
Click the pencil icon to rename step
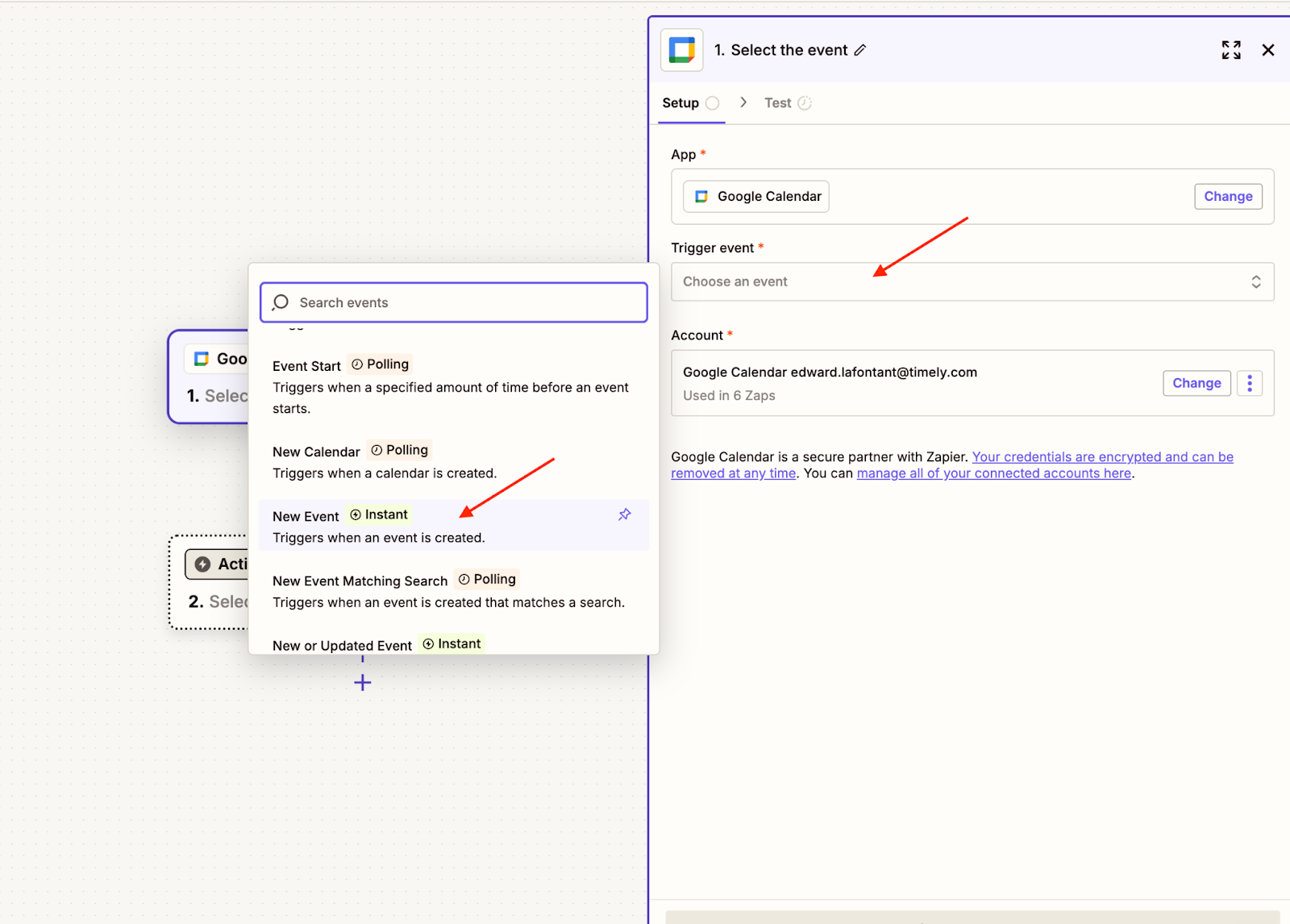point(860,50)
